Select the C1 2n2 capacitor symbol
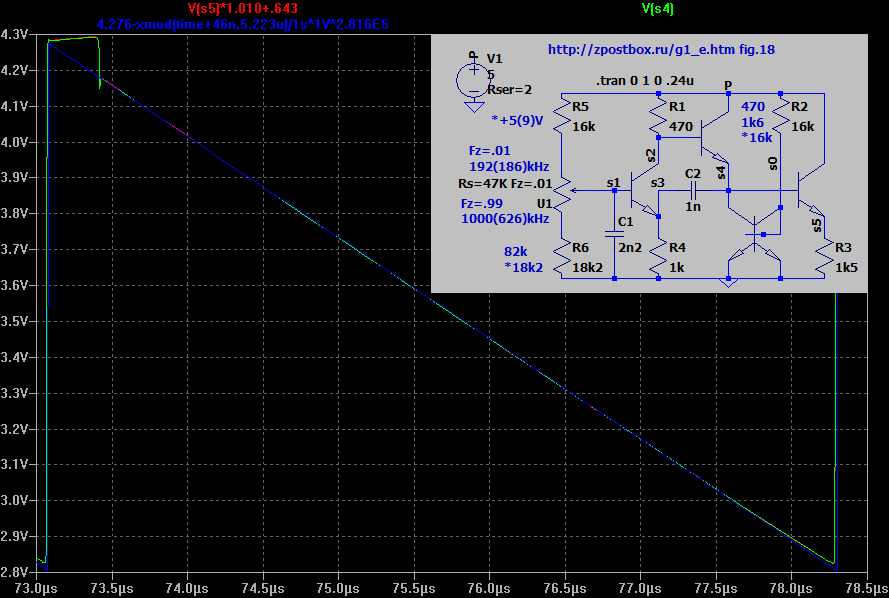 [x=613, y=233]
